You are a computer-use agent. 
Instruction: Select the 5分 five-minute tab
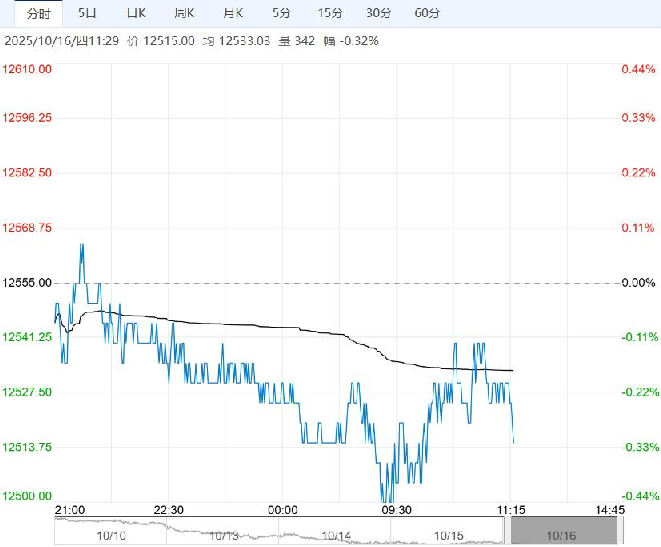[282, 13]
